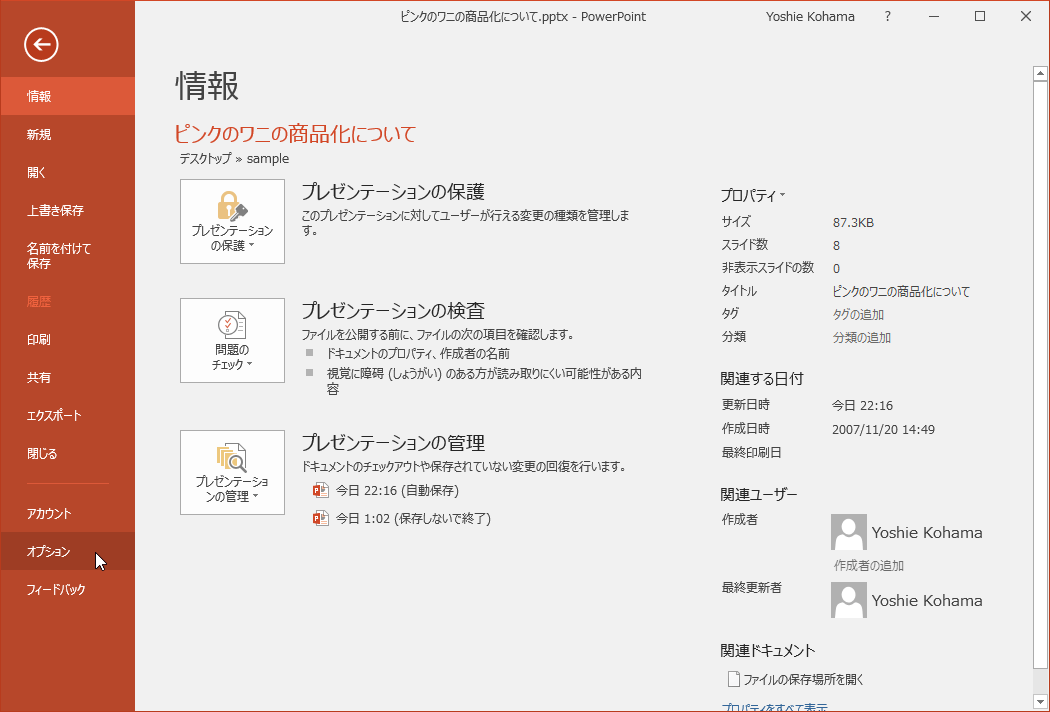This screenshot has width=1050, height=712.
Task: Click the デスクトップ » sample path
Action: 234,159
